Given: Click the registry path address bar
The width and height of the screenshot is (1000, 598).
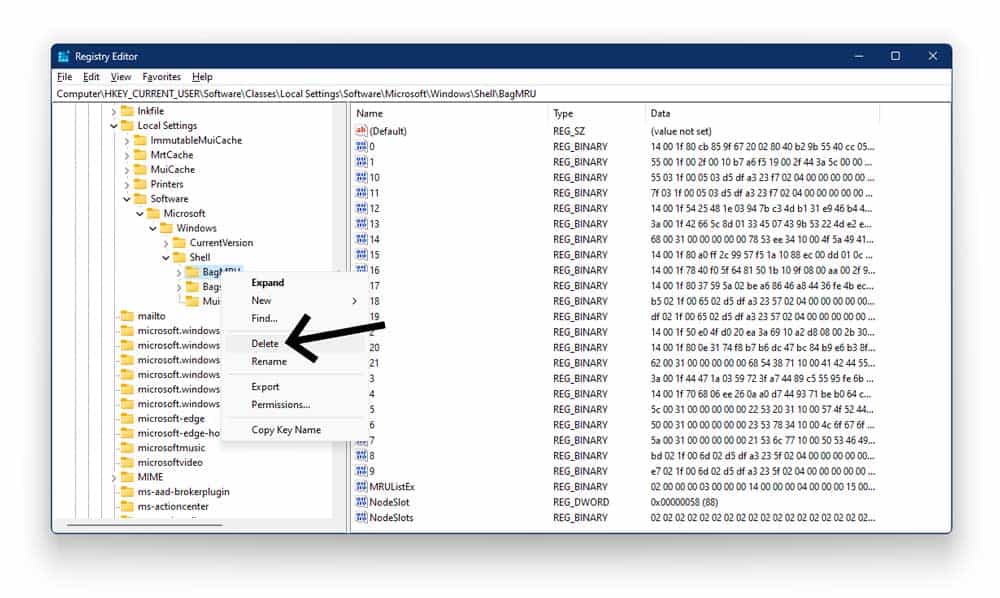Looking at the screenshot, I should pyautogui.click(x=501, y=94).
